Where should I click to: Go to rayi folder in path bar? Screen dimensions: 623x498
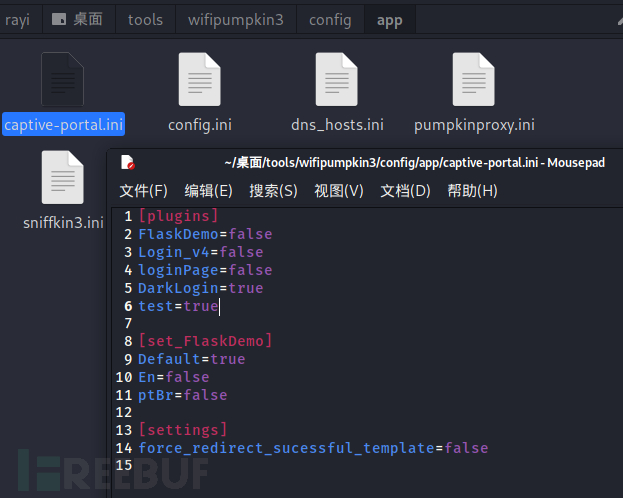(x=17, y=20)
